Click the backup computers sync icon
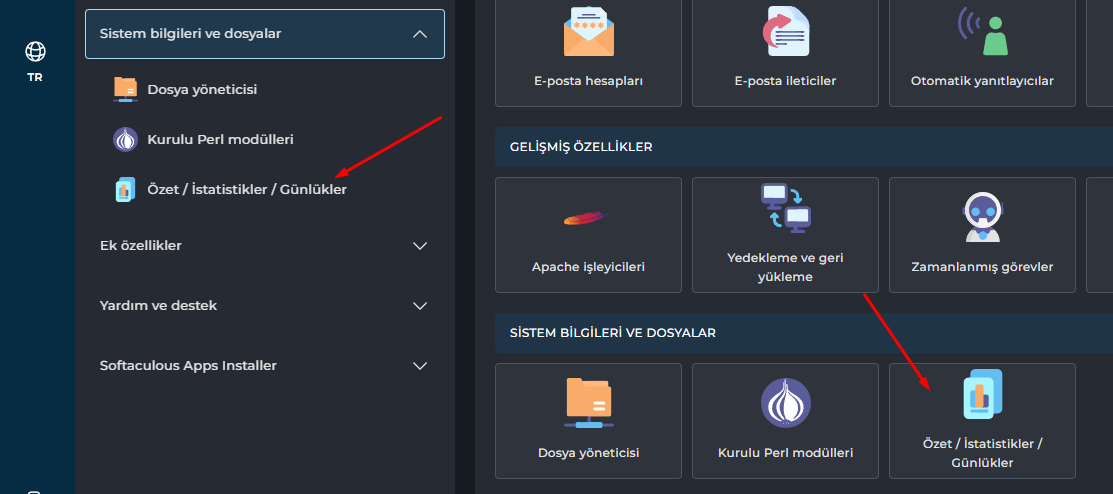 (786, 208)
